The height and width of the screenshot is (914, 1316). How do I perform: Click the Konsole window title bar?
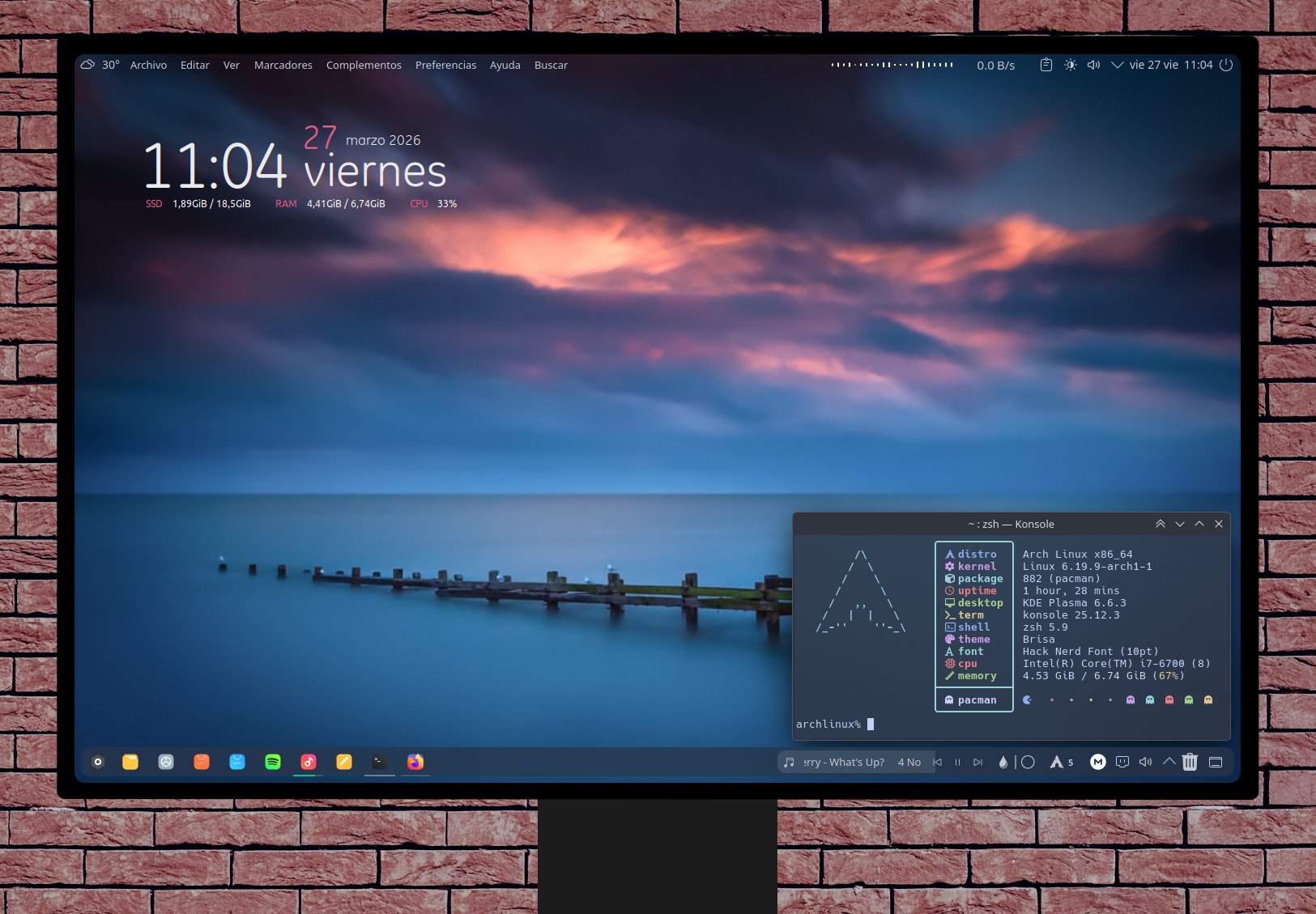tap(1011, 524)
